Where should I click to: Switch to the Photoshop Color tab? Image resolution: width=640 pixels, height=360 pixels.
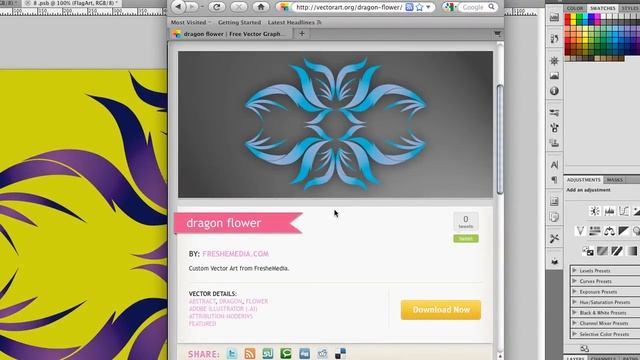tap(575, 8)
